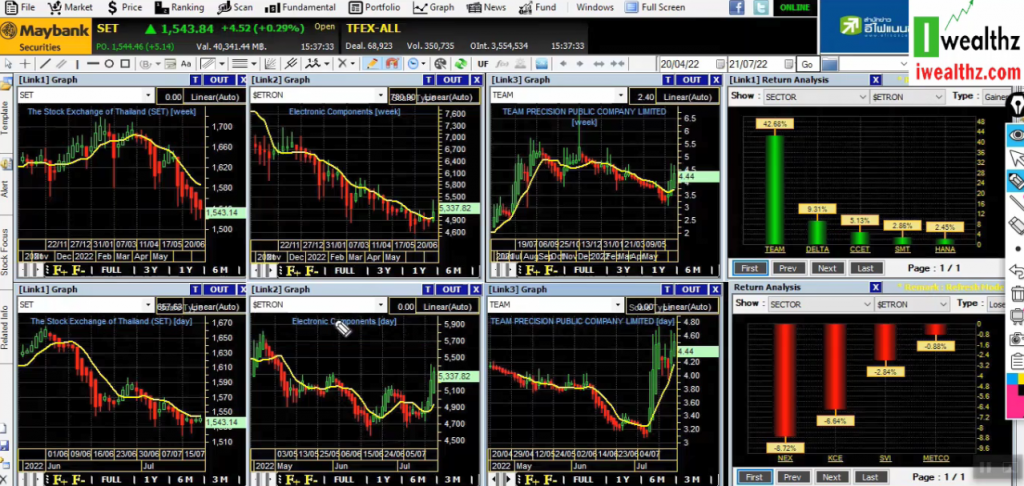Click F+ zoom in on TEAM week chart
The image size is (1024, 486).
point(532,270)
